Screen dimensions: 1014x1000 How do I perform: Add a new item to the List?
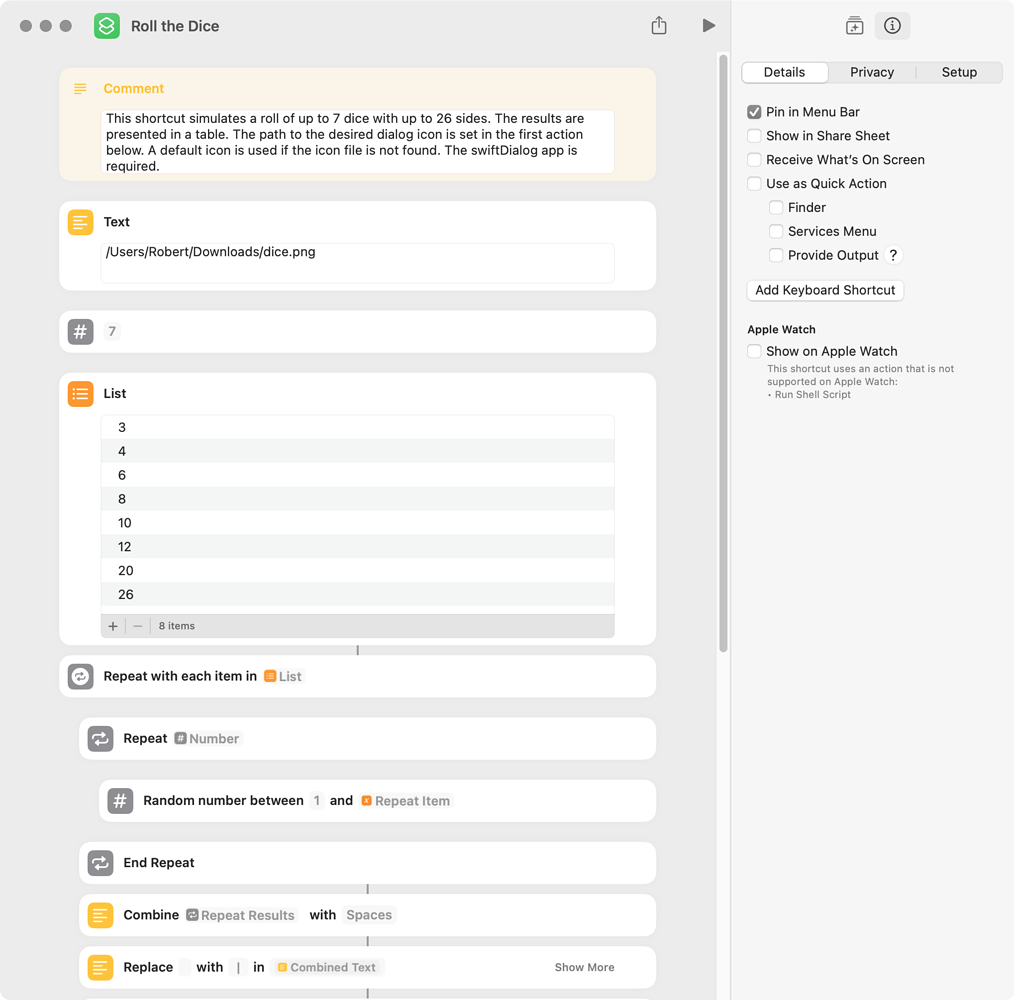click(x=112, y=625)
